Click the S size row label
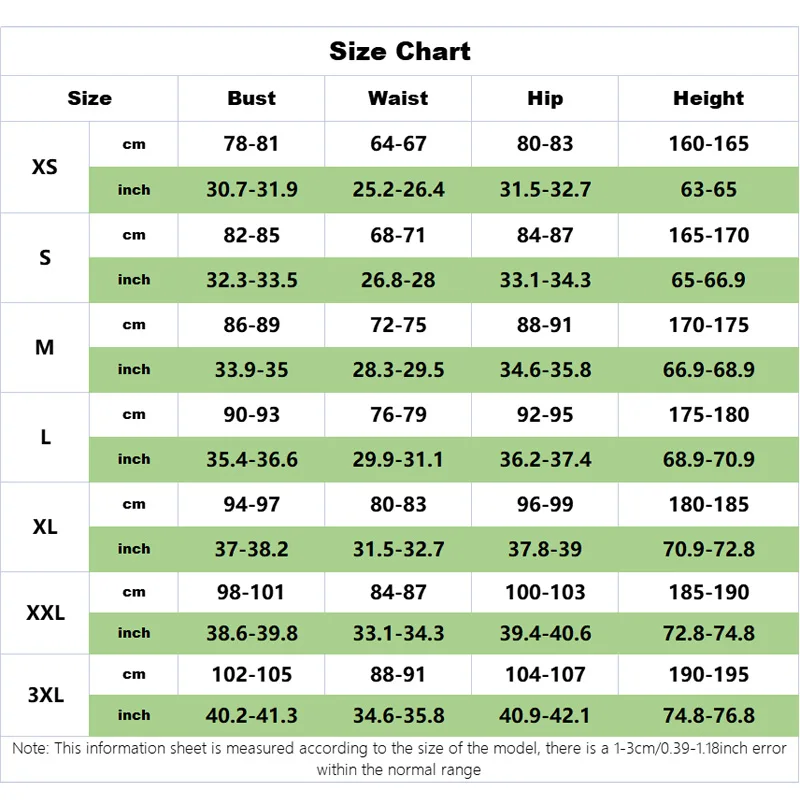 coord(45,257)
